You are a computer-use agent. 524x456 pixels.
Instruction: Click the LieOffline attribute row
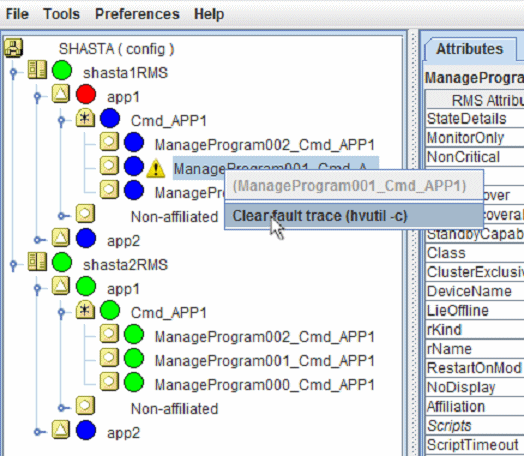coord(475,311)
